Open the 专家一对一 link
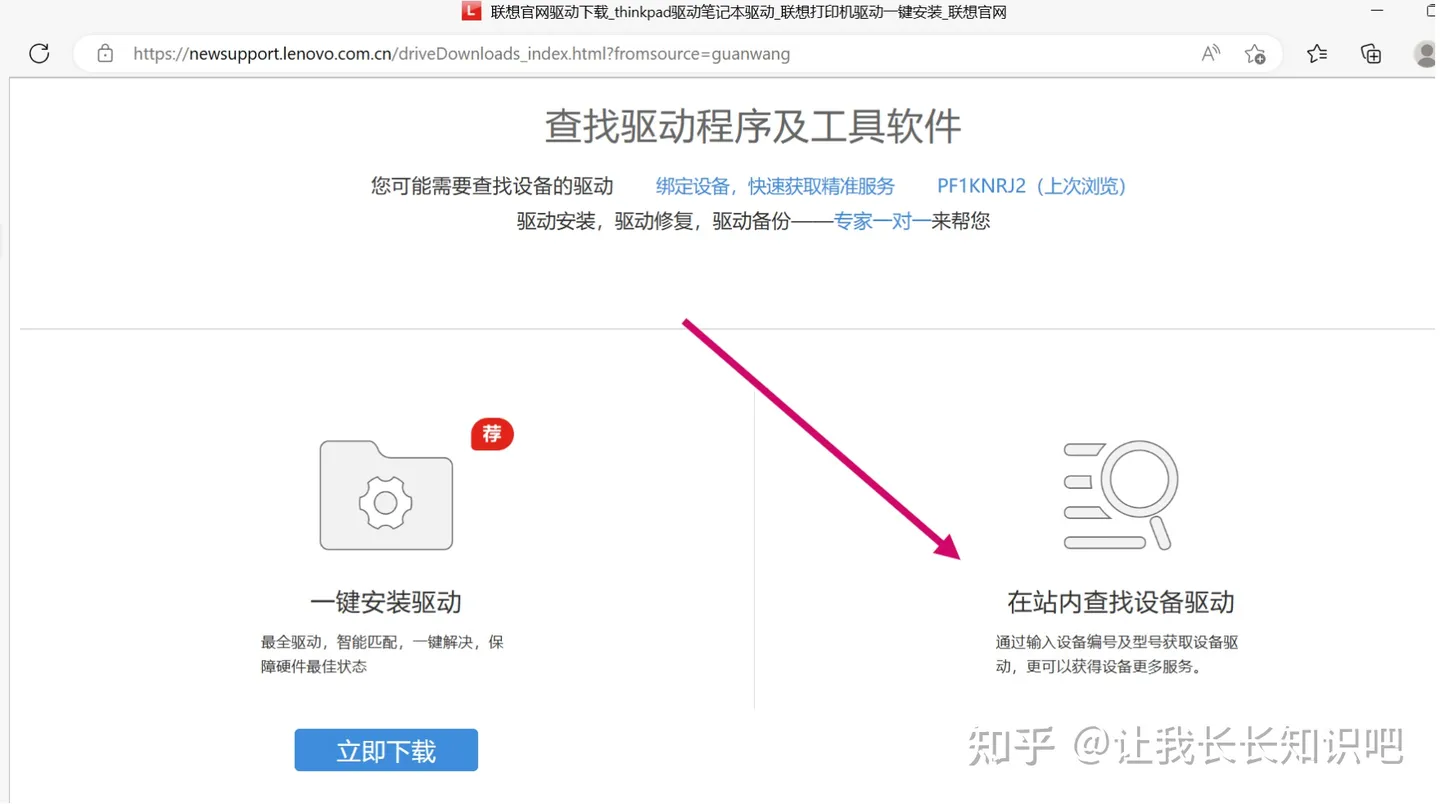This screenshot has width=1440, height=804. click(x=882, y=221)
